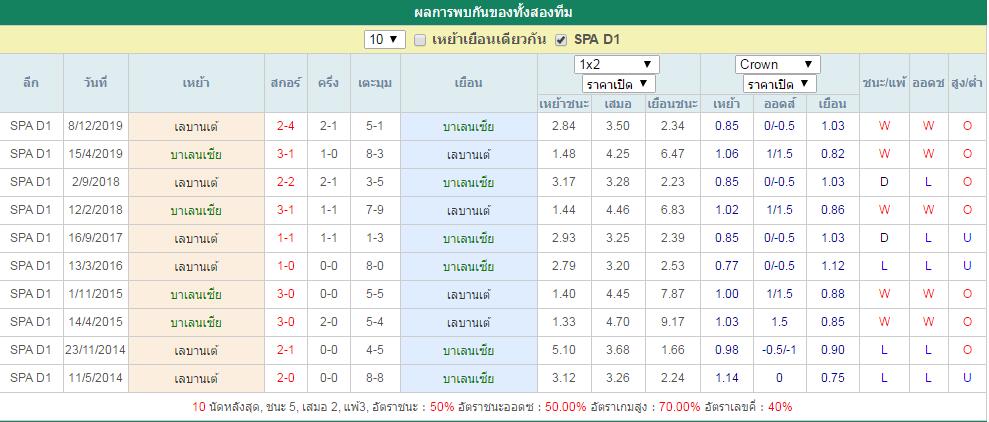Click the ชนะ/แพ้ column header
The height and width of the screenshot is (422, 989).
(884, 83)
